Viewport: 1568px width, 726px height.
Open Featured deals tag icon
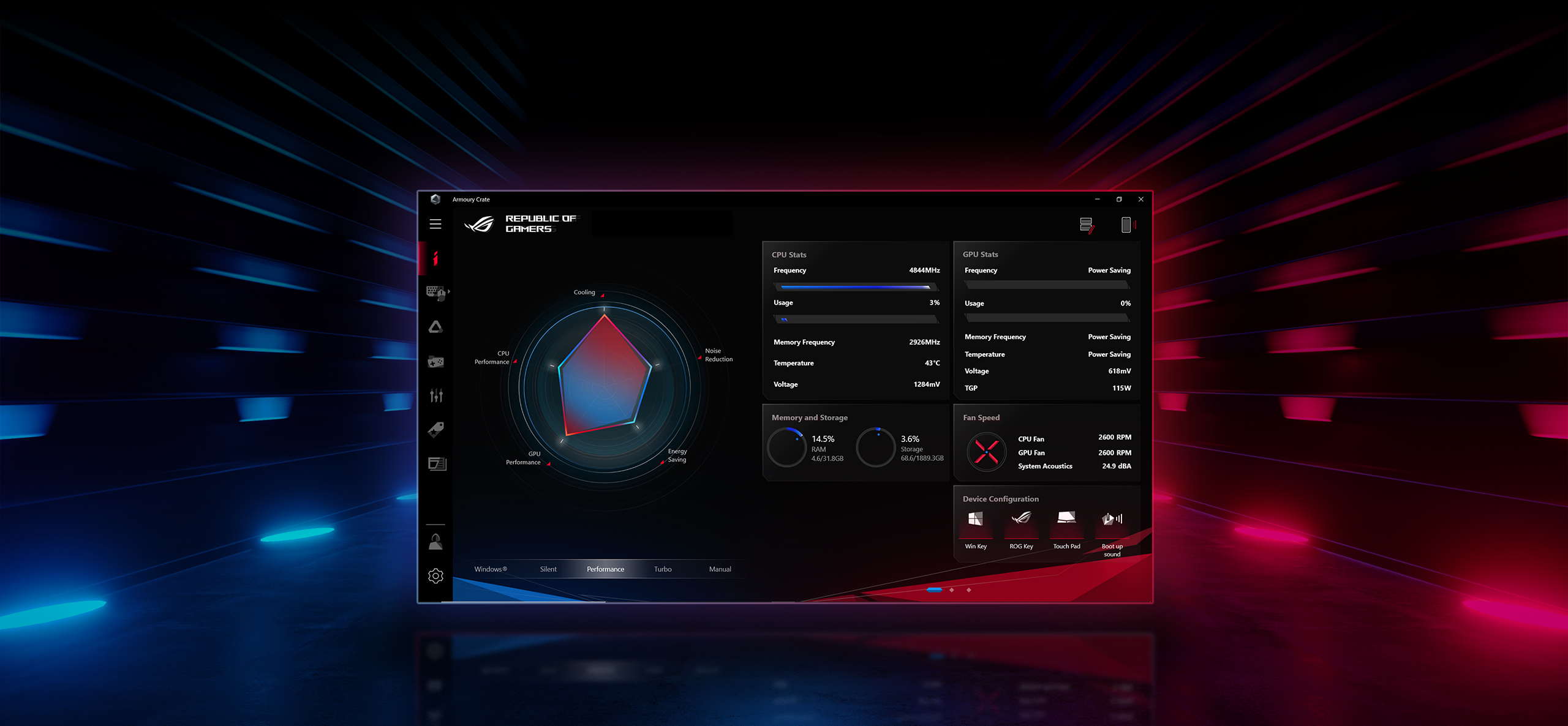[x=435, y=430]
